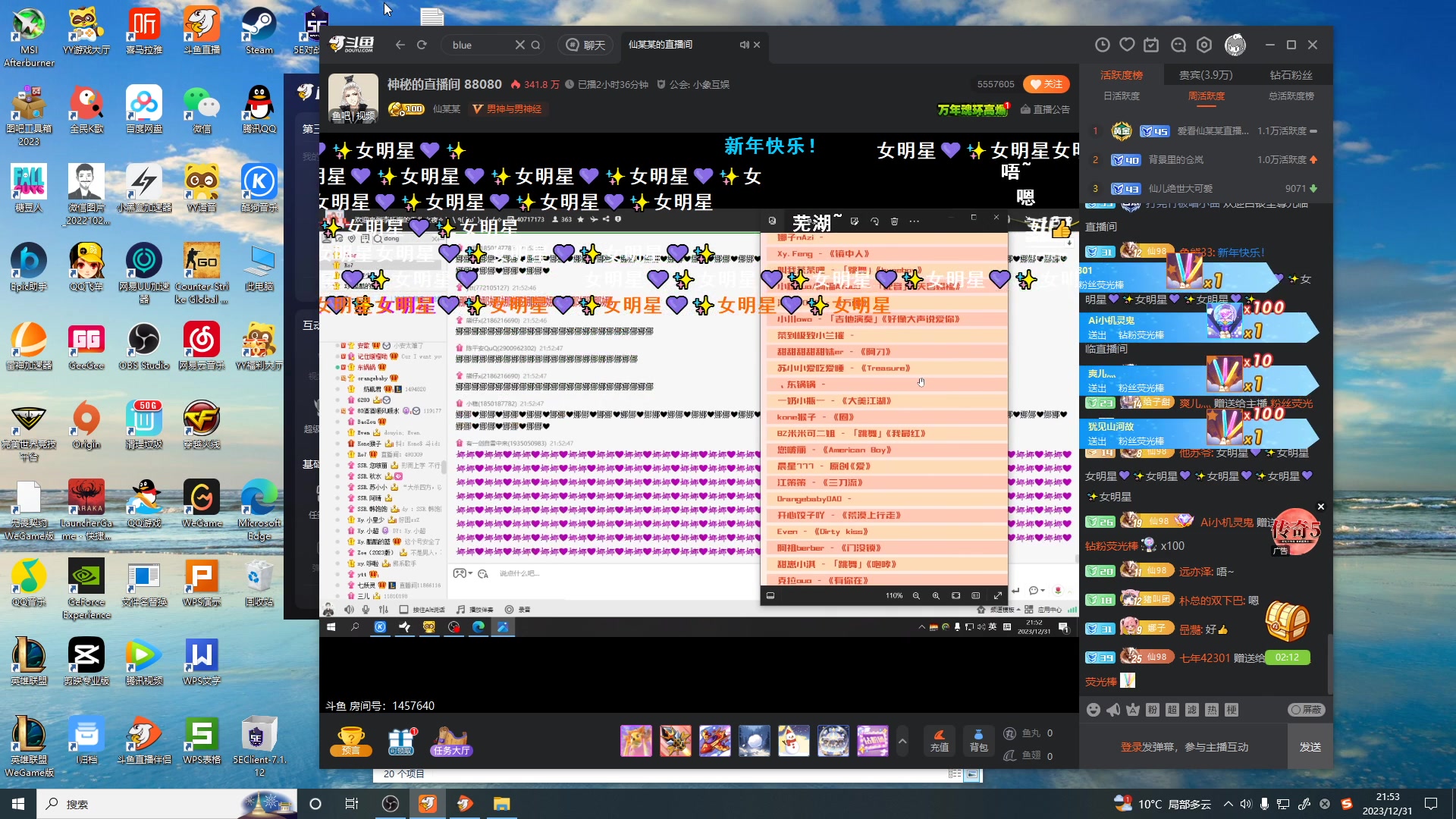Open File Explorer from the taskbar
This screenshot has height=819, width=1456.
501,804
